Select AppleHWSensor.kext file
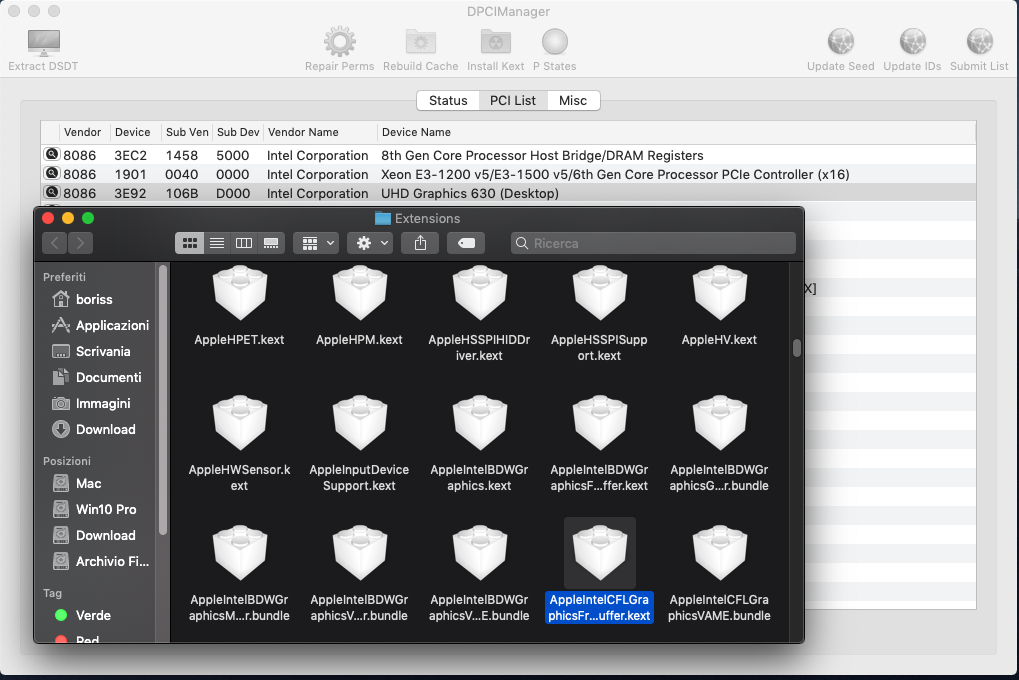The image size is (1019, 680). click(239, 442)
